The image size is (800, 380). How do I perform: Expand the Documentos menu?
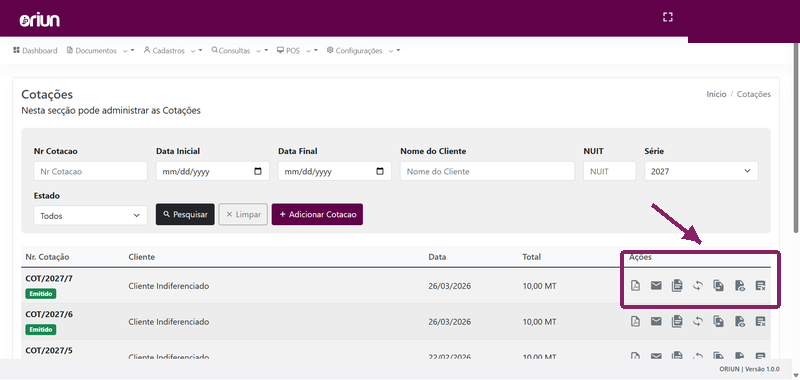100,50
